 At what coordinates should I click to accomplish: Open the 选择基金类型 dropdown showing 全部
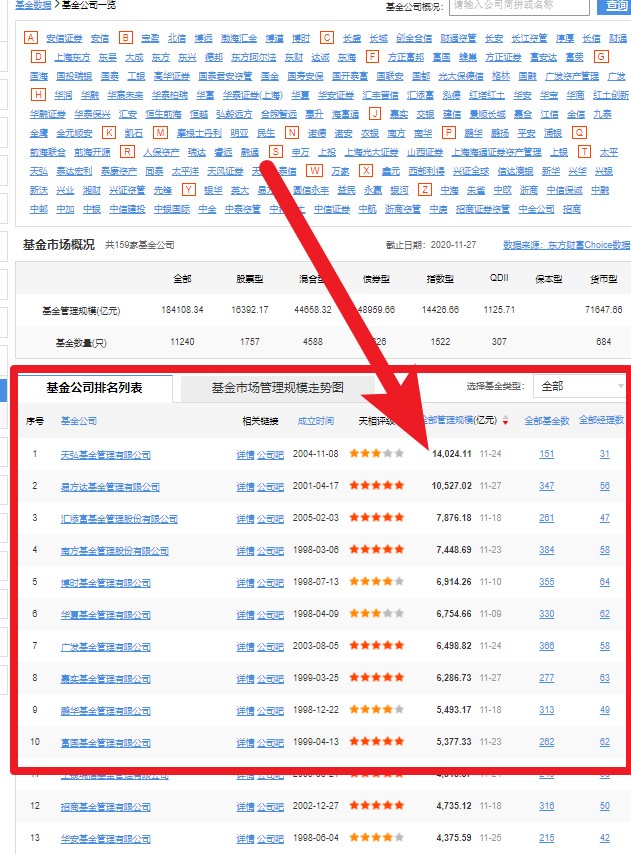(579, 386)
